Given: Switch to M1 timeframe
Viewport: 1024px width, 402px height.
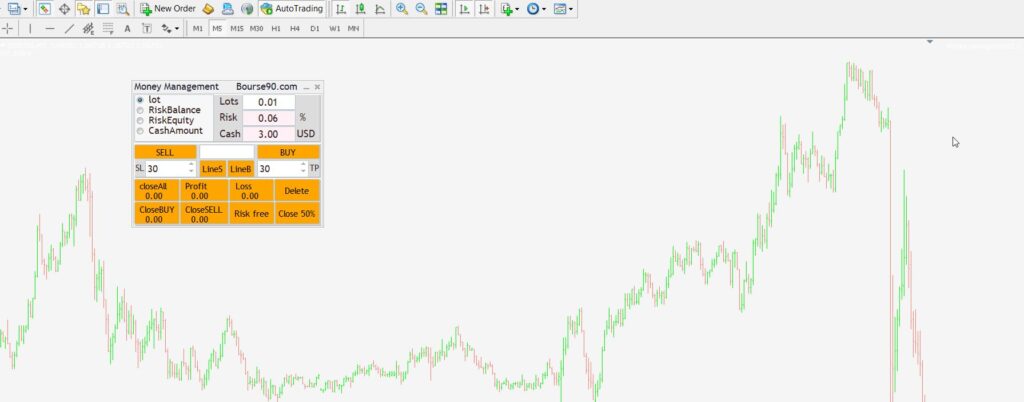Looking at the screenshot, I should click(198, 29).
